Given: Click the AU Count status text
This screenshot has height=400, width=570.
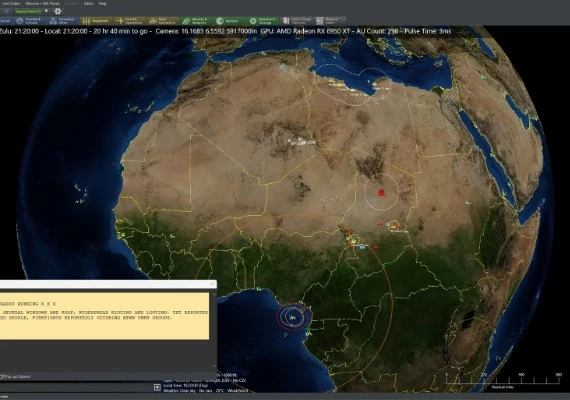Looking at the screenshot, I should tap(377, 31).
